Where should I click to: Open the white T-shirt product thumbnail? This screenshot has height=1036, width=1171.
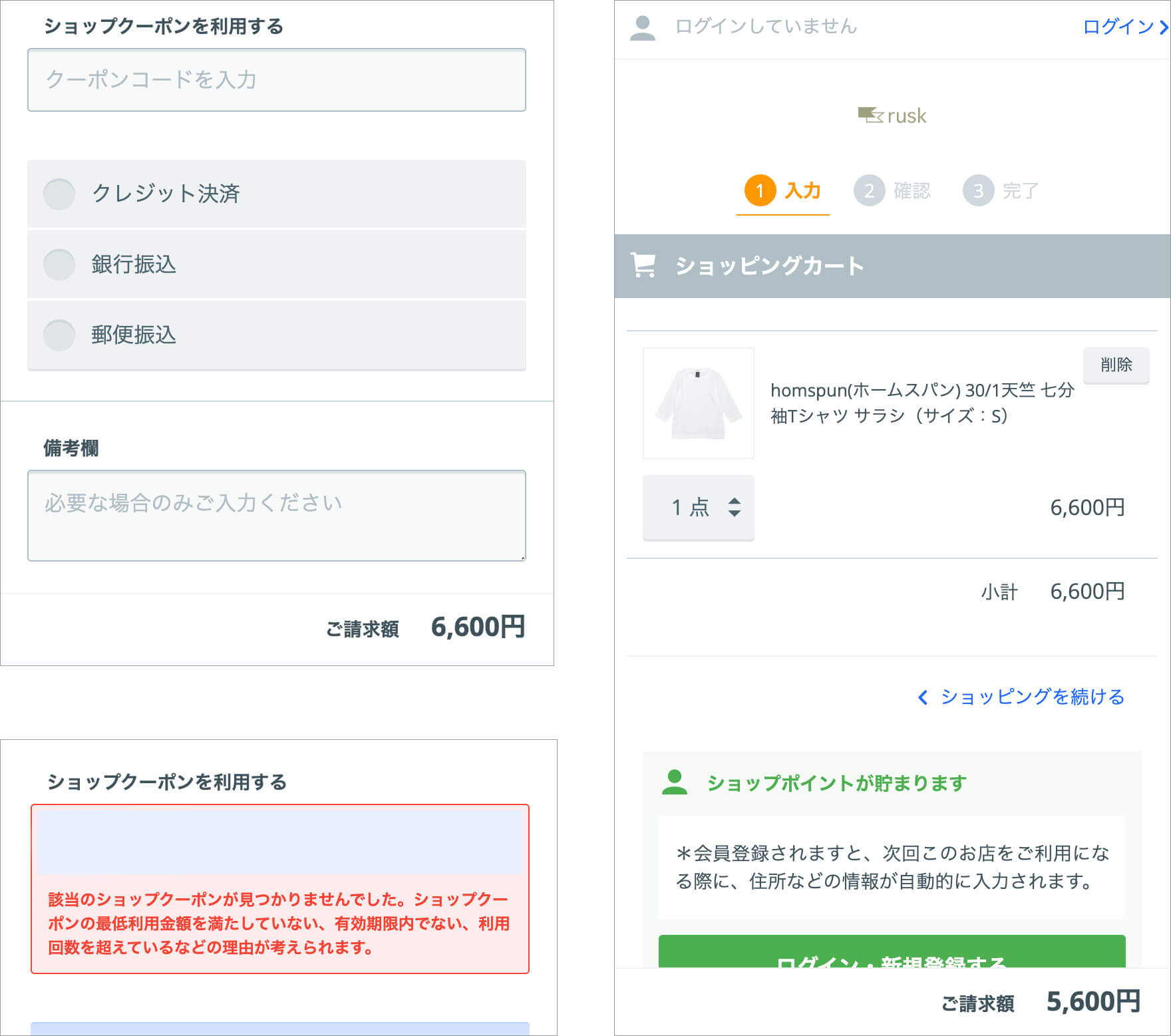click(x=699, y=403)
